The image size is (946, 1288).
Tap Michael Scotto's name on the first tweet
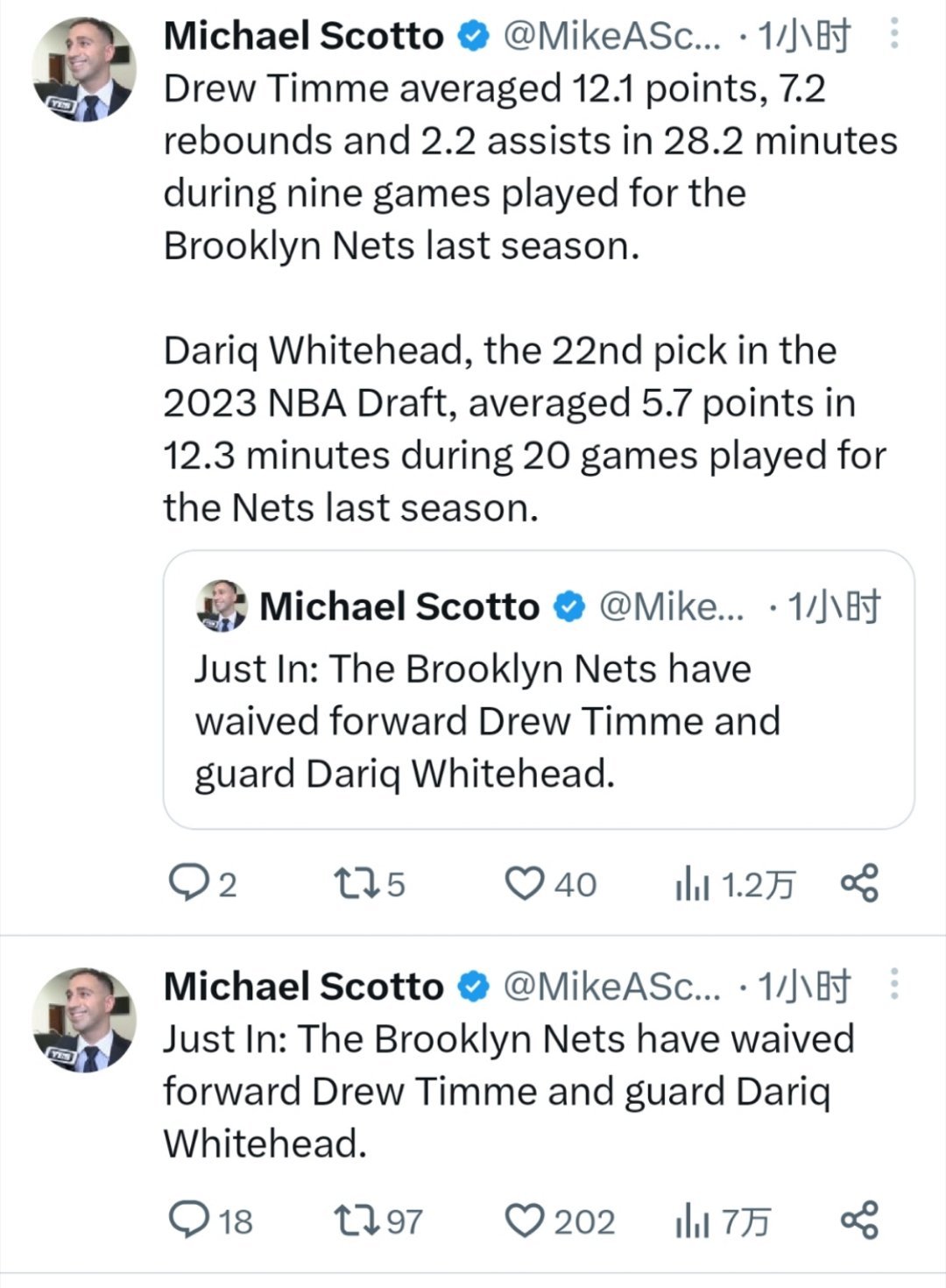pos(303,36)
